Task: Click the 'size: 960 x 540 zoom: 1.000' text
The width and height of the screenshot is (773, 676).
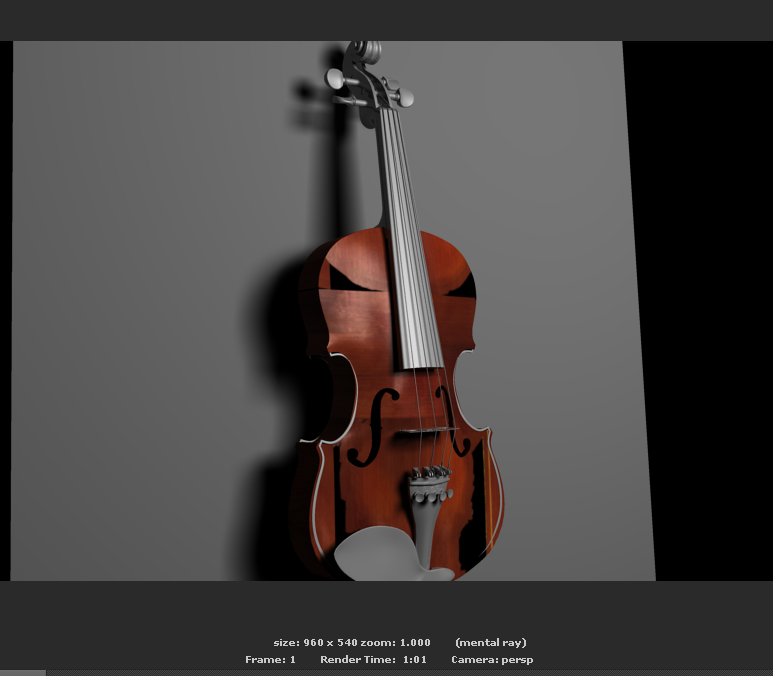Action: point(352,642)
